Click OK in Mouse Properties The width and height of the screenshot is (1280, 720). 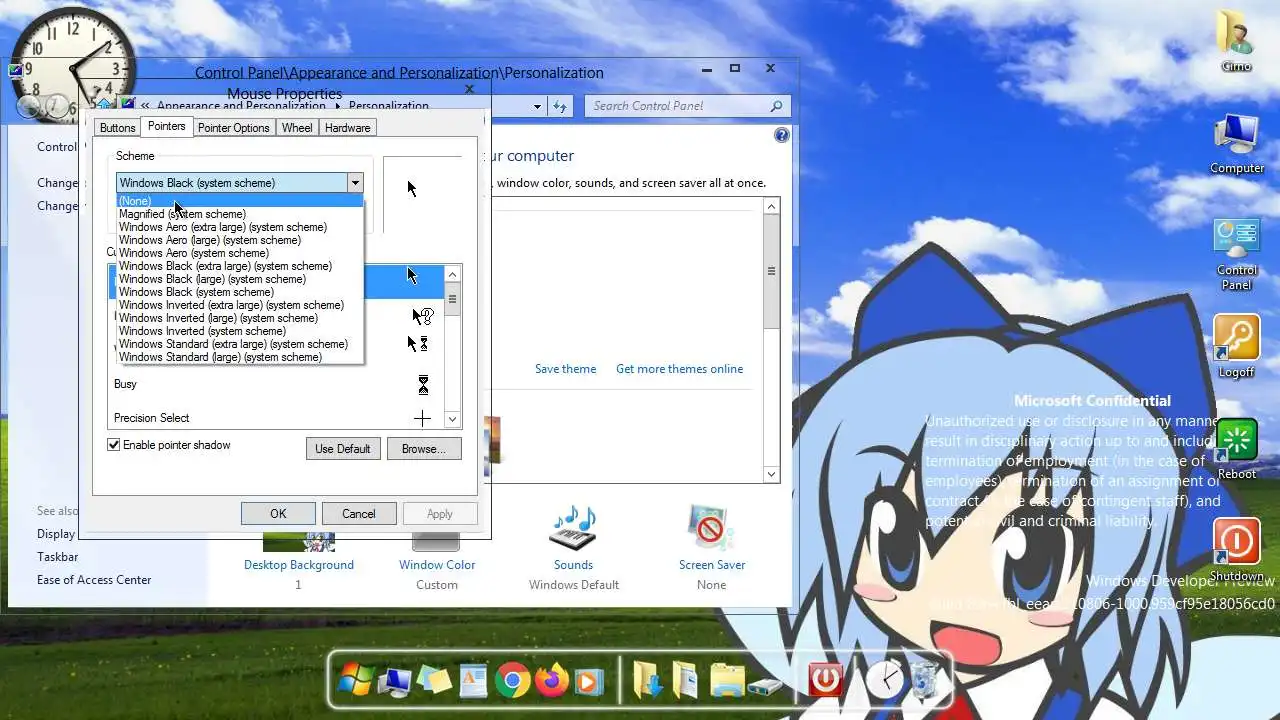click(x=278, y=514)
